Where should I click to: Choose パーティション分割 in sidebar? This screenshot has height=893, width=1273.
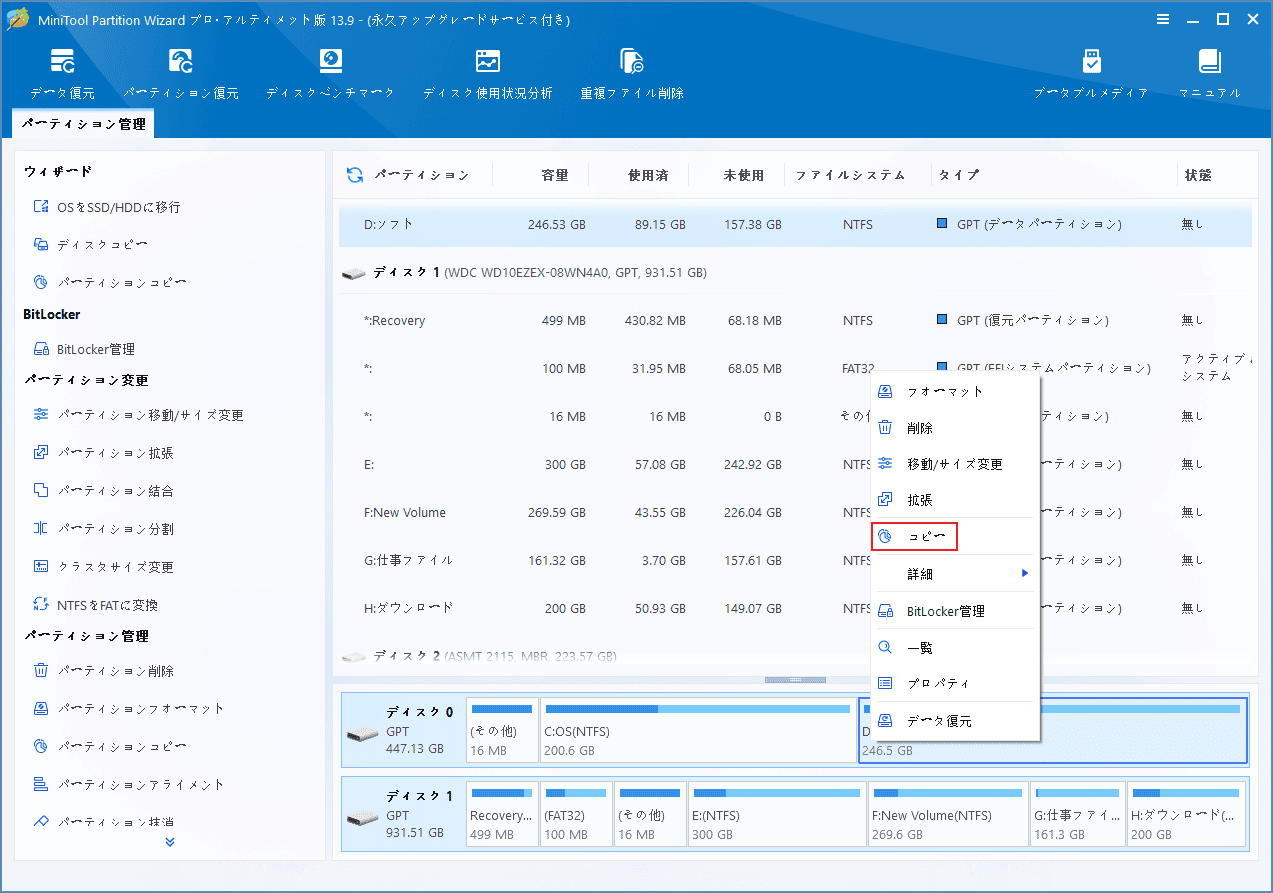[x=103, y=529]
